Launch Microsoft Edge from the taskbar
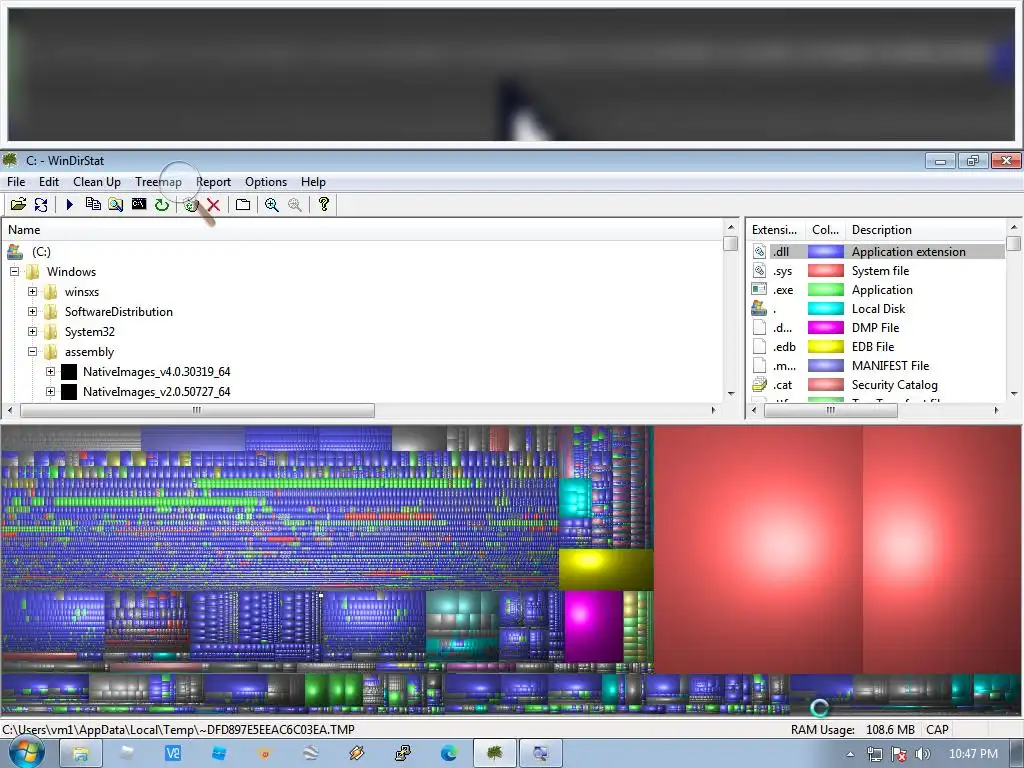The width and height of the screenshot is (1024, 768). (x=449, y=754)
